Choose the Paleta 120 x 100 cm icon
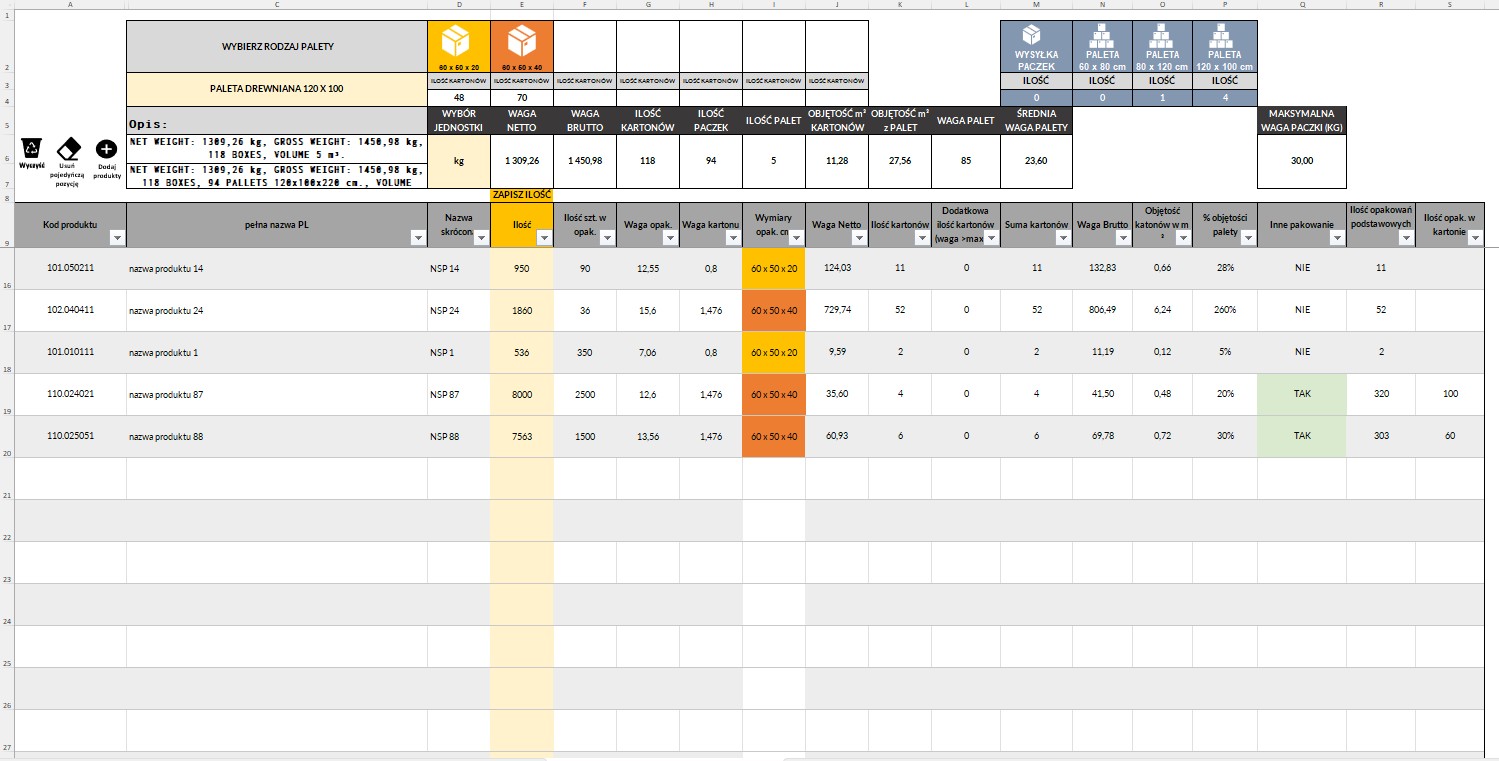Image resolution: width=1499 pixels, height=761 pixels. click(x=1226, y=36)
